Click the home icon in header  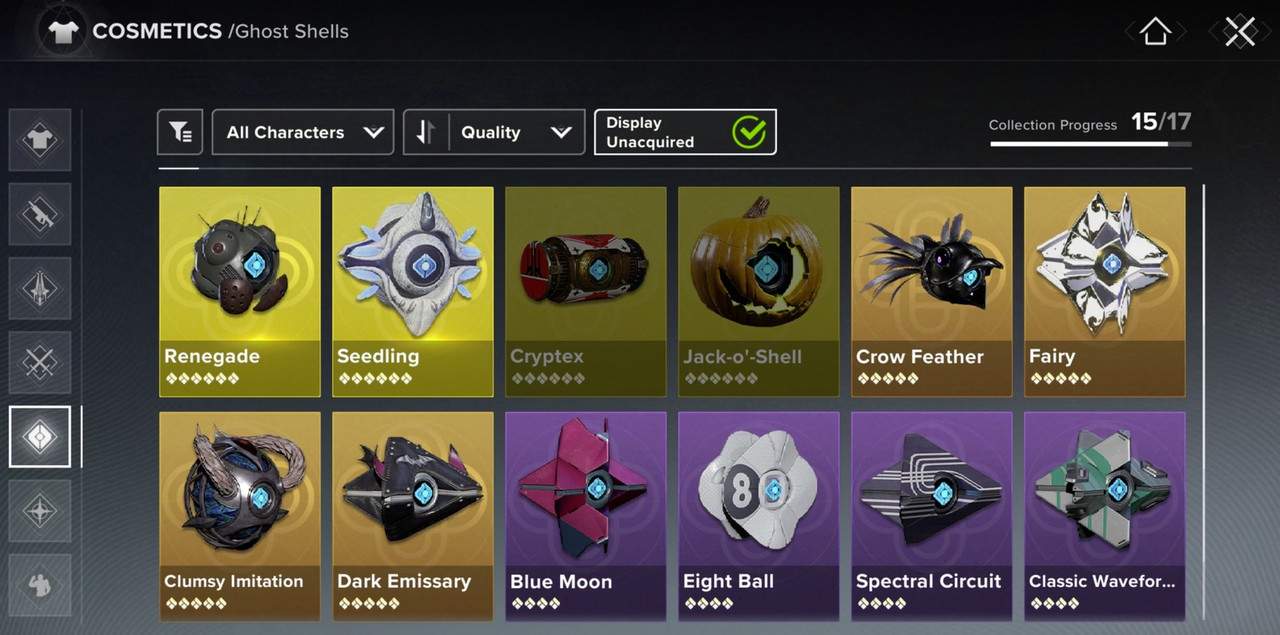tap(1155, 31)
